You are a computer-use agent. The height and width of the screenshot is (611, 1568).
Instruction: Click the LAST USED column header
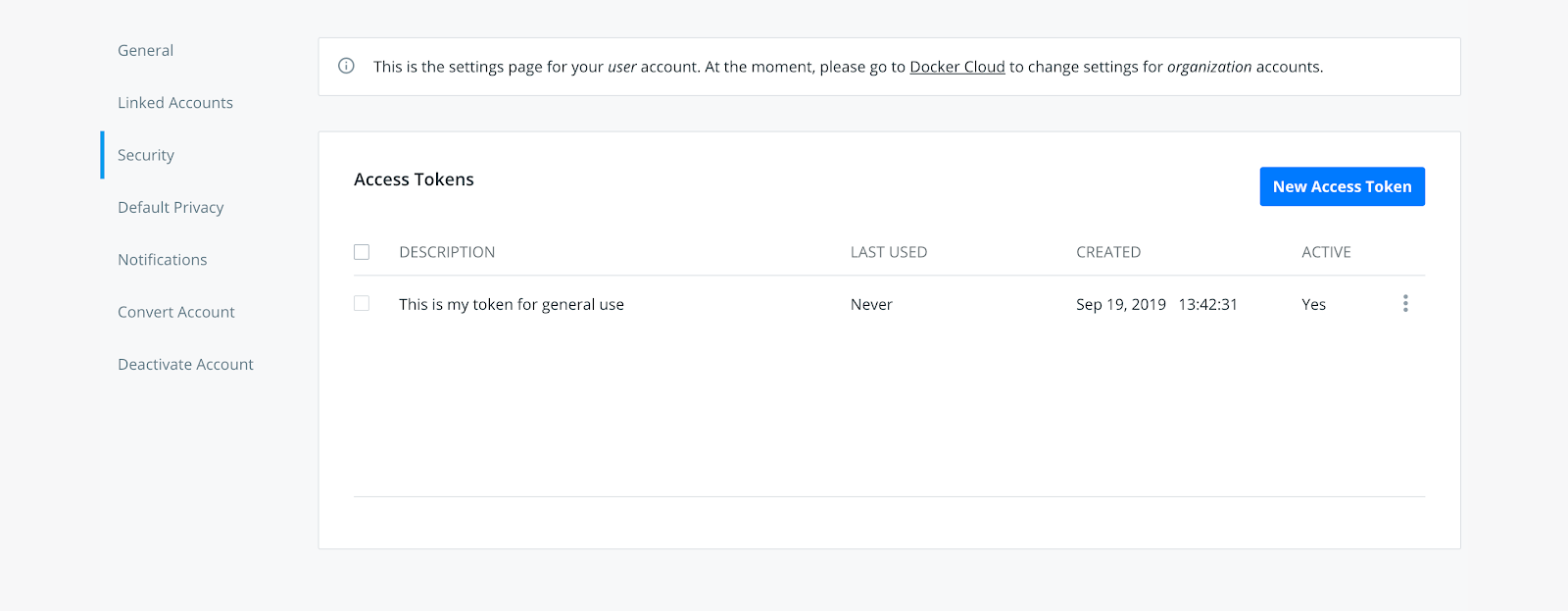(888, 252)
